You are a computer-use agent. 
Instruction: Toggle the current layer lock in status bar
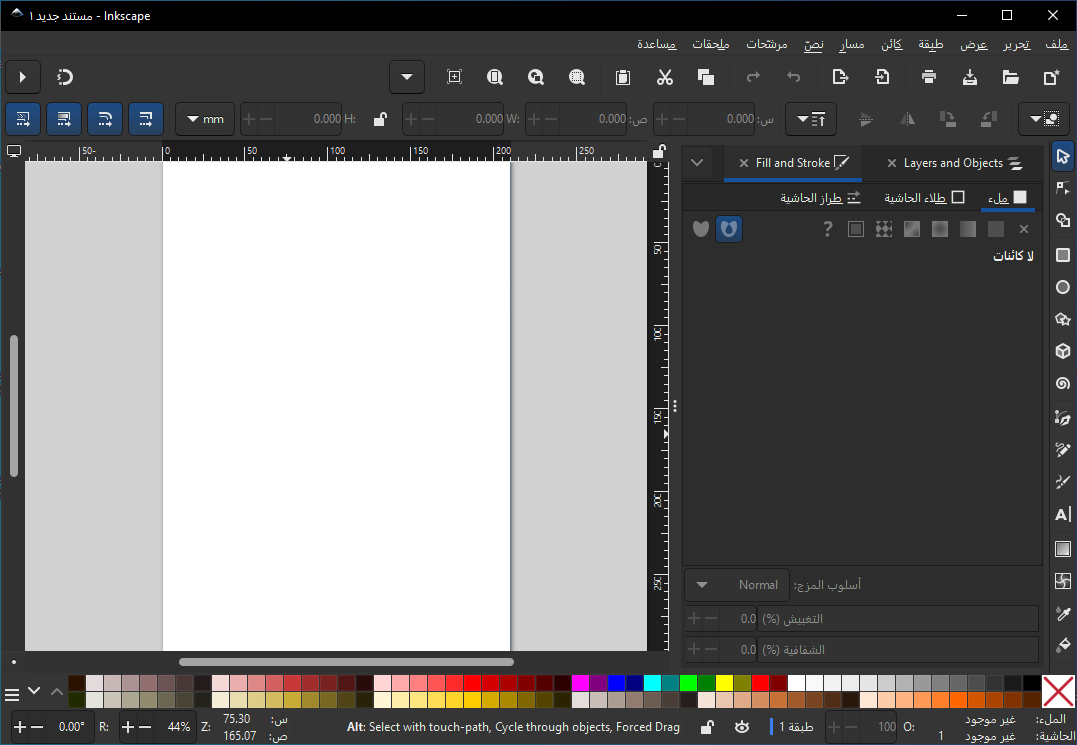707,726
